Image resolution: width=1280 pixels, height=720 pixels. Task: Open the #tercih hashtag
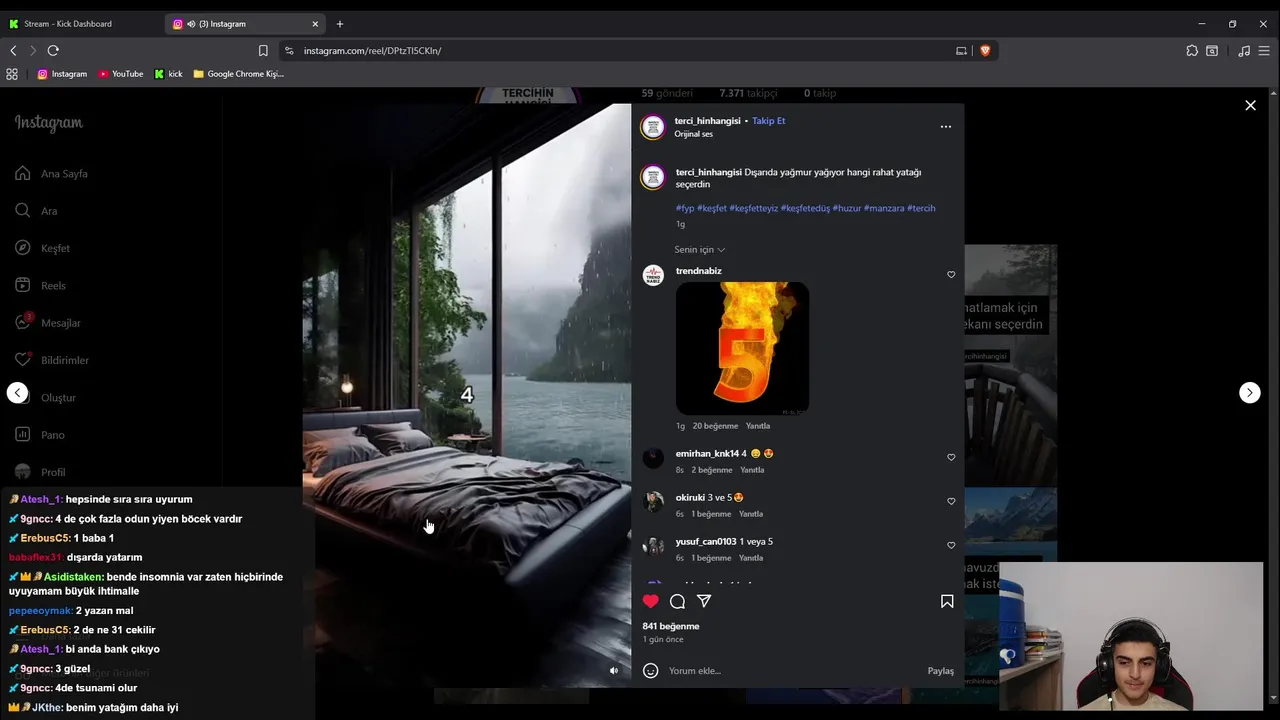[921, 208]
